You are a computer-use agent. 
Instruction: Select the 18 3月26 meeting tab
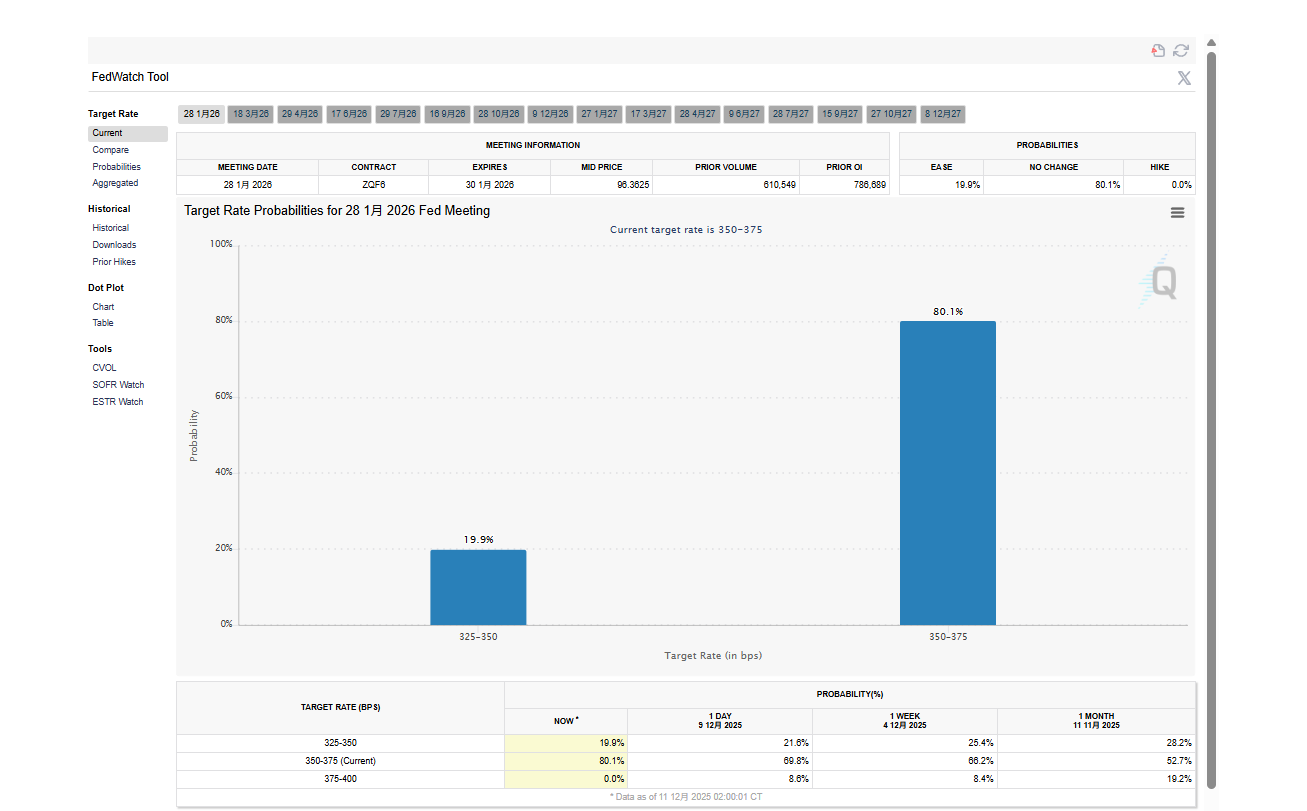(251, 114)
